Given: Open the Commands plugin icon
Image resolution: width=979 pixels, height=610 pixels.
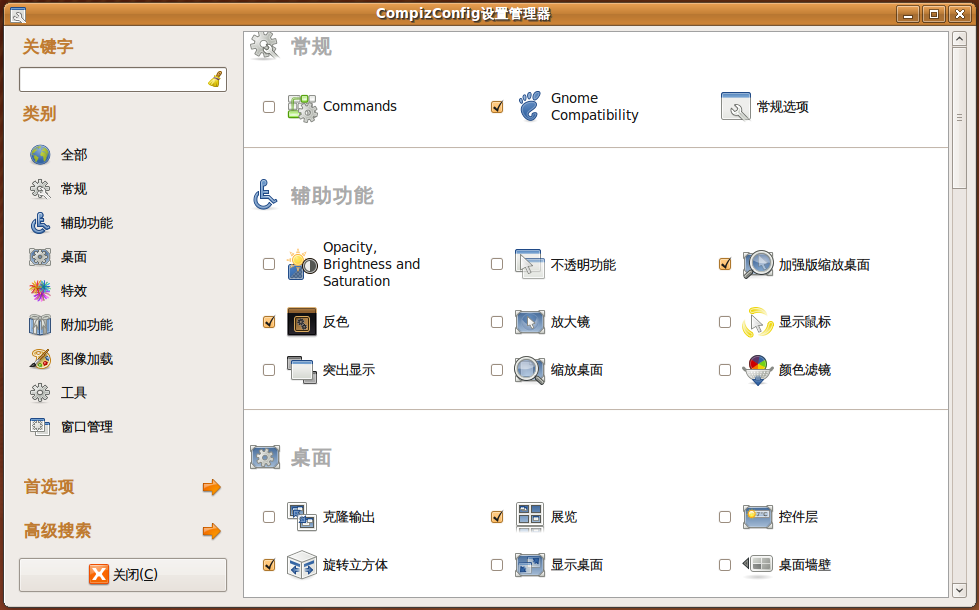Looking at the screenshot, I should pyautogui.click(x=302, y=107).
